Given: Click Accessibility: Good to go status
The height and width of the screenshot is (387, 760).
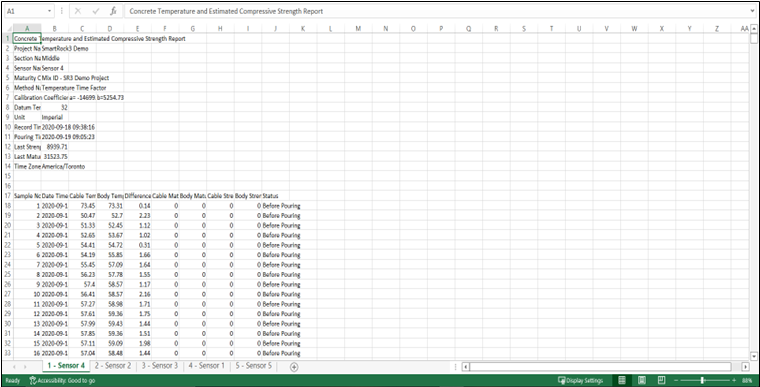Looking at the screenshot, I should pyautogui.click(x=62, y=381).
